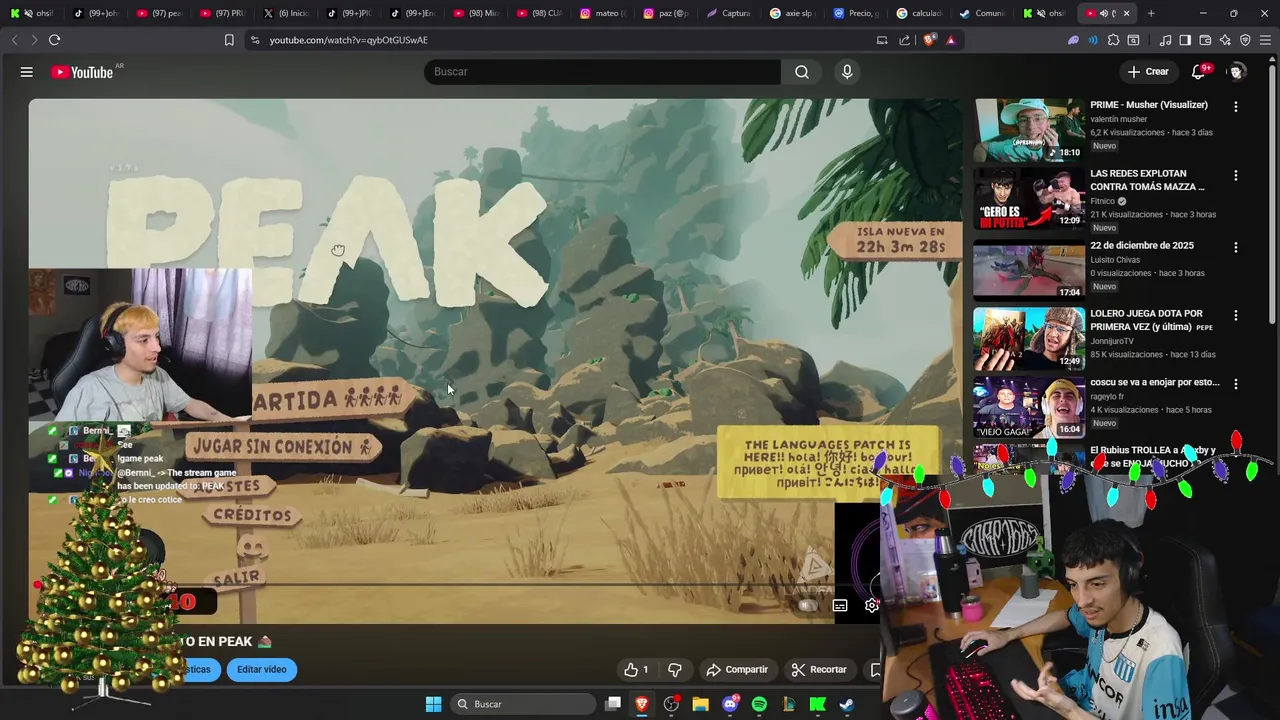Switch to the 'paz' Instagram tab
The height and width of the screenshot is (720, 1280).
[665, 13]
